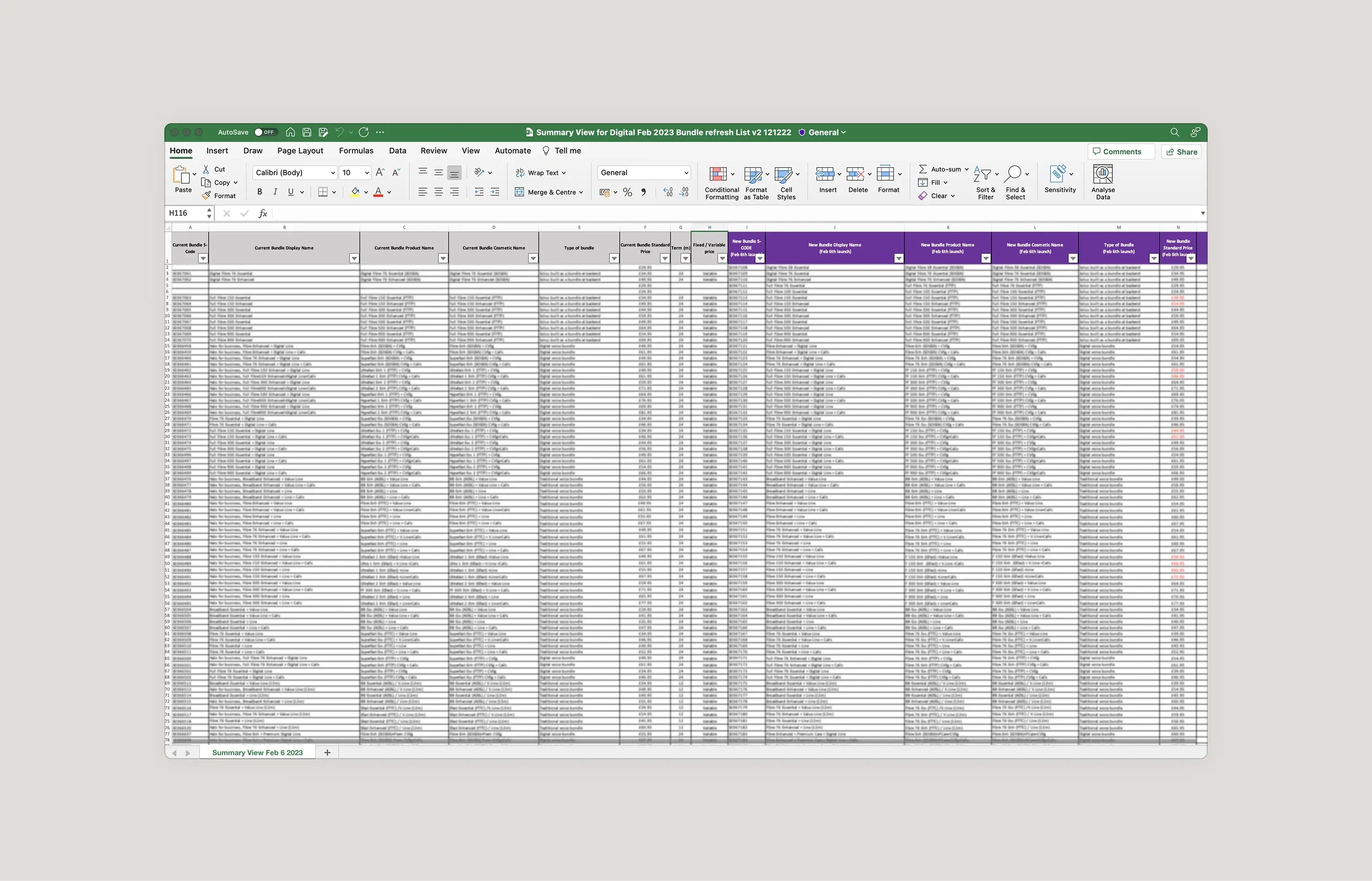Click the Insert Function fx icon
This screenshot has width=1372, height=881.
[x=263, y=213]
